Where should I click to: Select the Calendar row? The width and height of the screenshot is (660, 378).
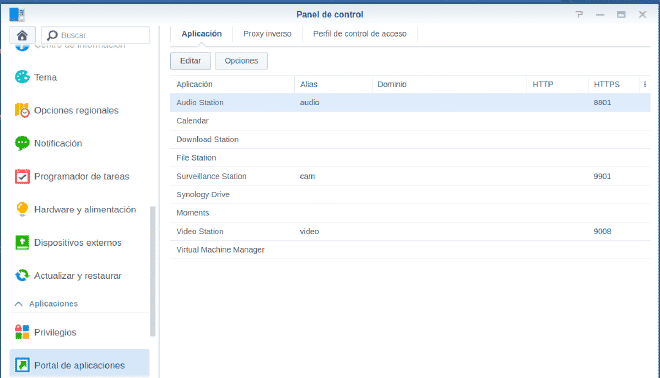(x=410, y=121)
